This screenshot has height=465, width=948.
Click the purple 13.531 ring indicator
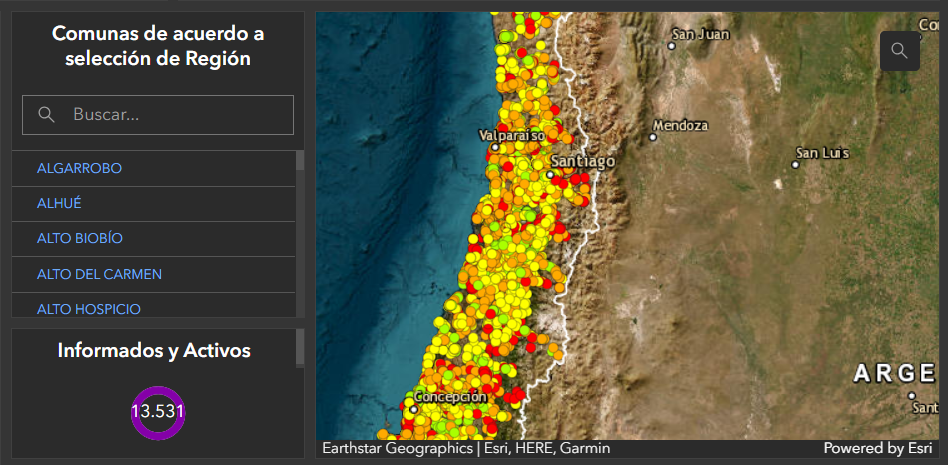point(158,412)
